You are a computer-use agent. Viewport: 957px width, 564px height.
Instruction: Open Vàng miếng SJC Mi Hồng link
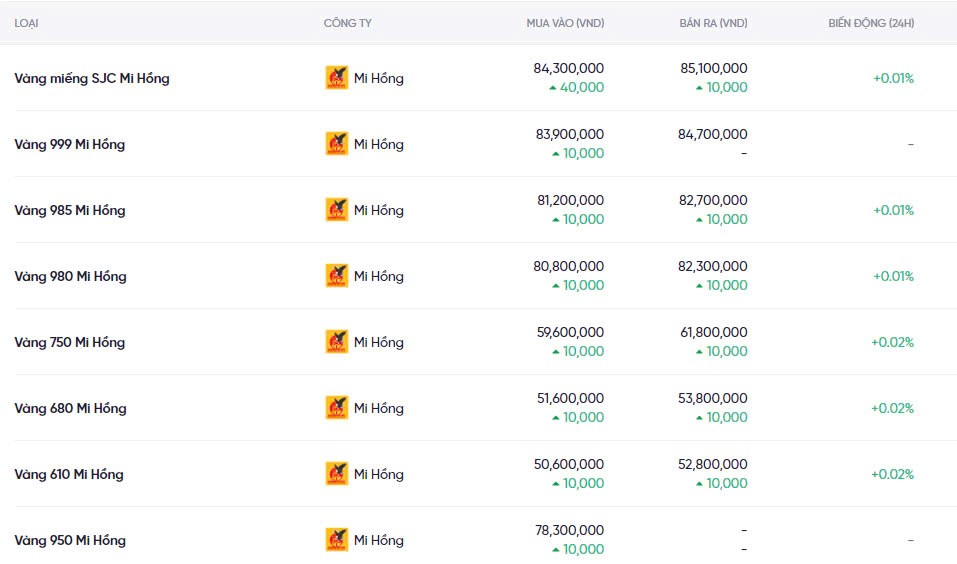pyautogui.click(x=92, y=78)
